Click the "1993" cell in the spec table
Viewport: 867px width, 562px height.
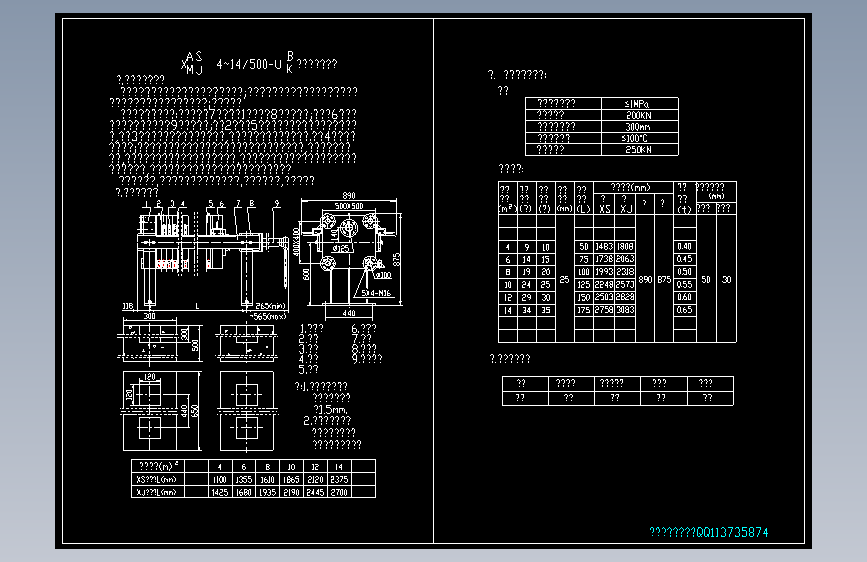click(x=604, y=272)
